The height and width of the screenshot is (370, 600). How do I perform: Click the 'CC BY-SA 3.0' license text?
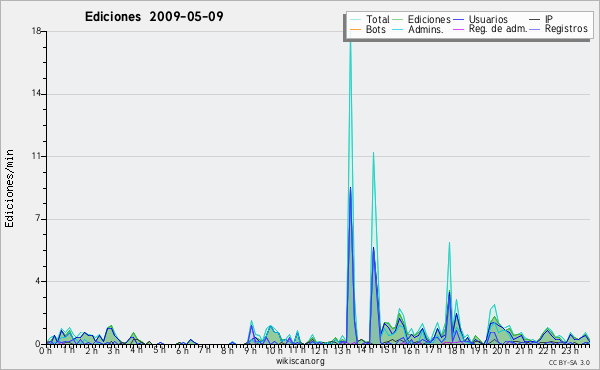(x=569, y=363)
